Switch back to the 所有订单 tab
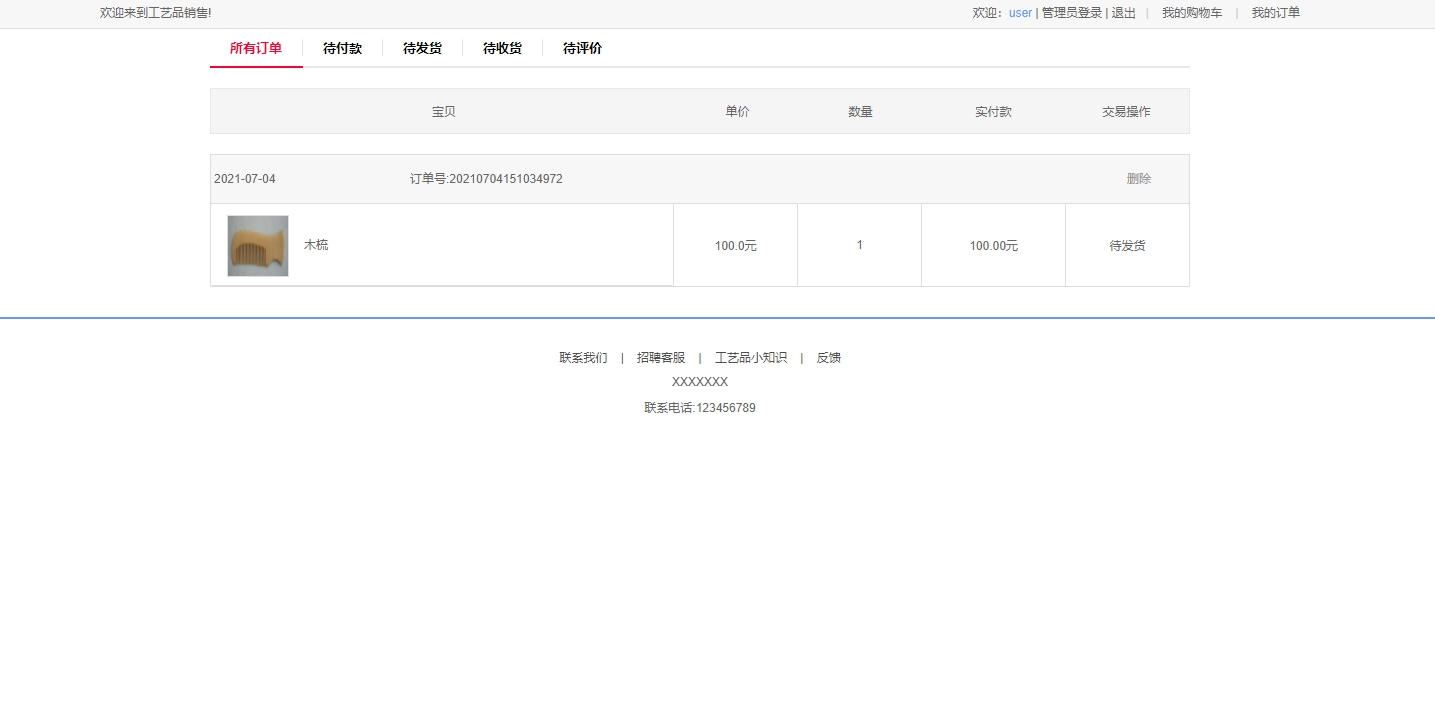Image resolution: width=1435 pixels, height=705 pixels. (256, 48)
